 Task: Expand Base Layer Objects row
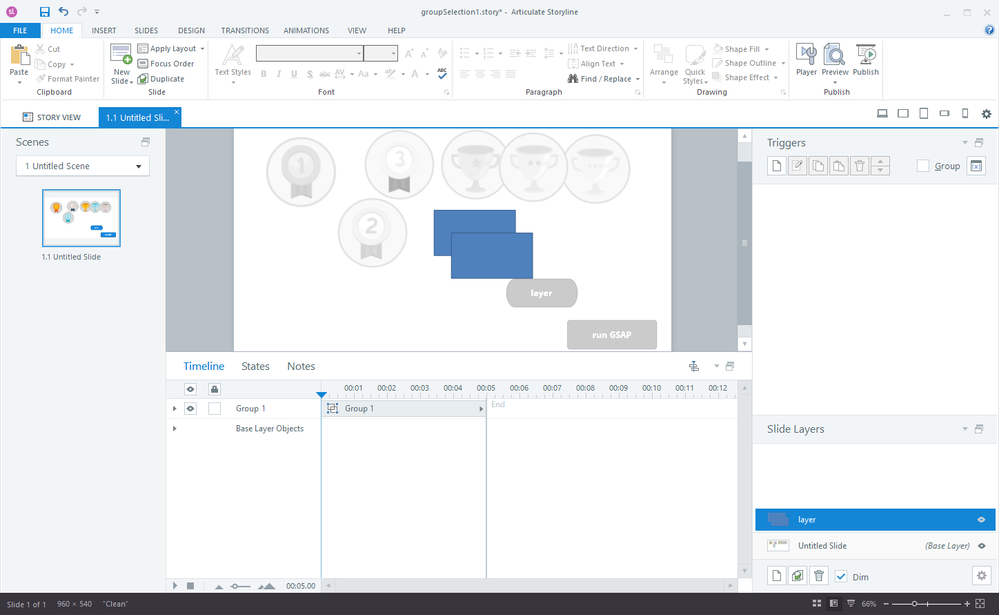(175, 429)
